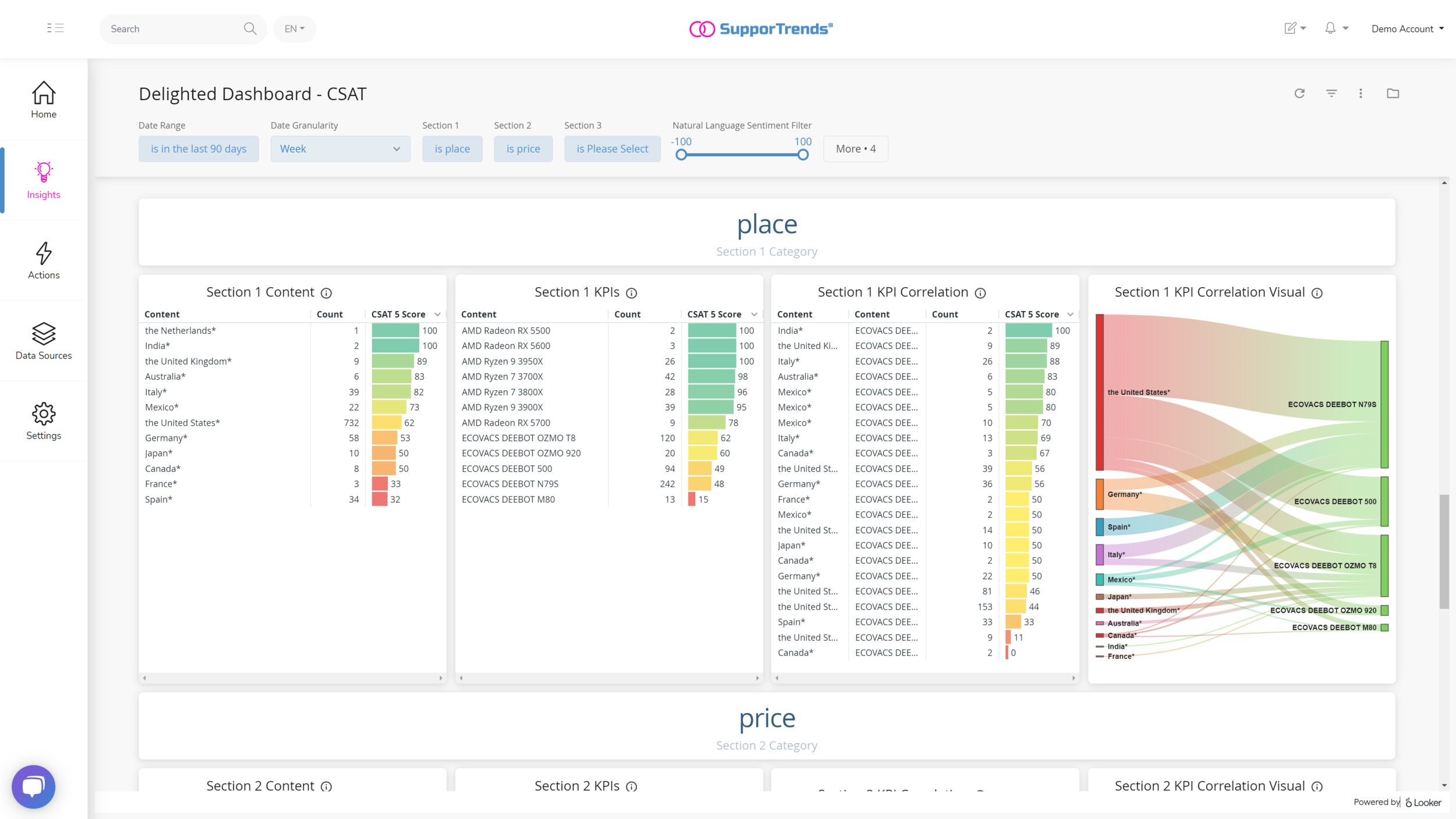Screen dimensions: 1456x819
Task: Open the Demo Account menu
Action: click(1407, 29)
